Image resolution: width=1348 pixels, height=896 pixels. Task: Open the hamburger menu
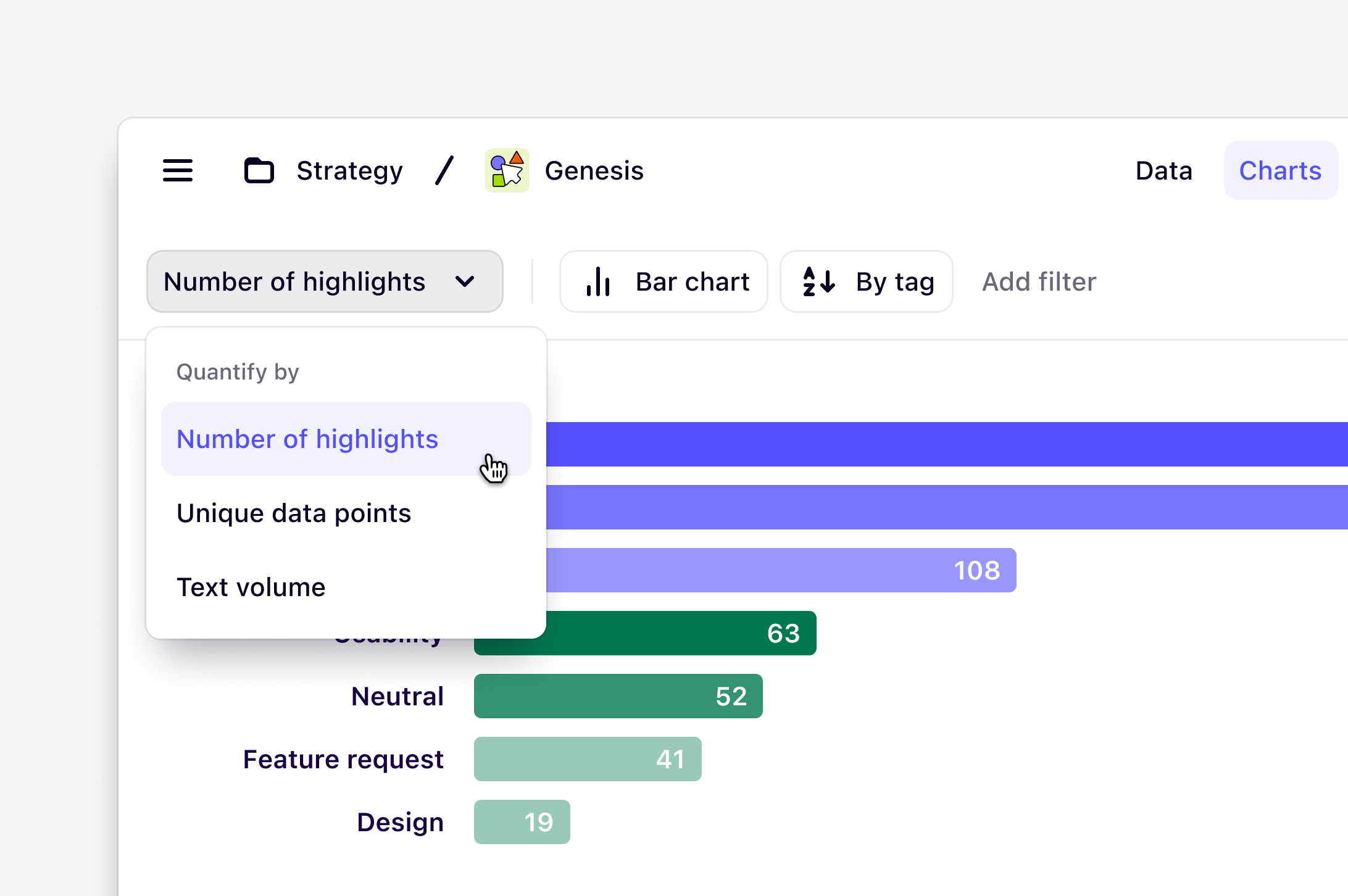(178, 170)
